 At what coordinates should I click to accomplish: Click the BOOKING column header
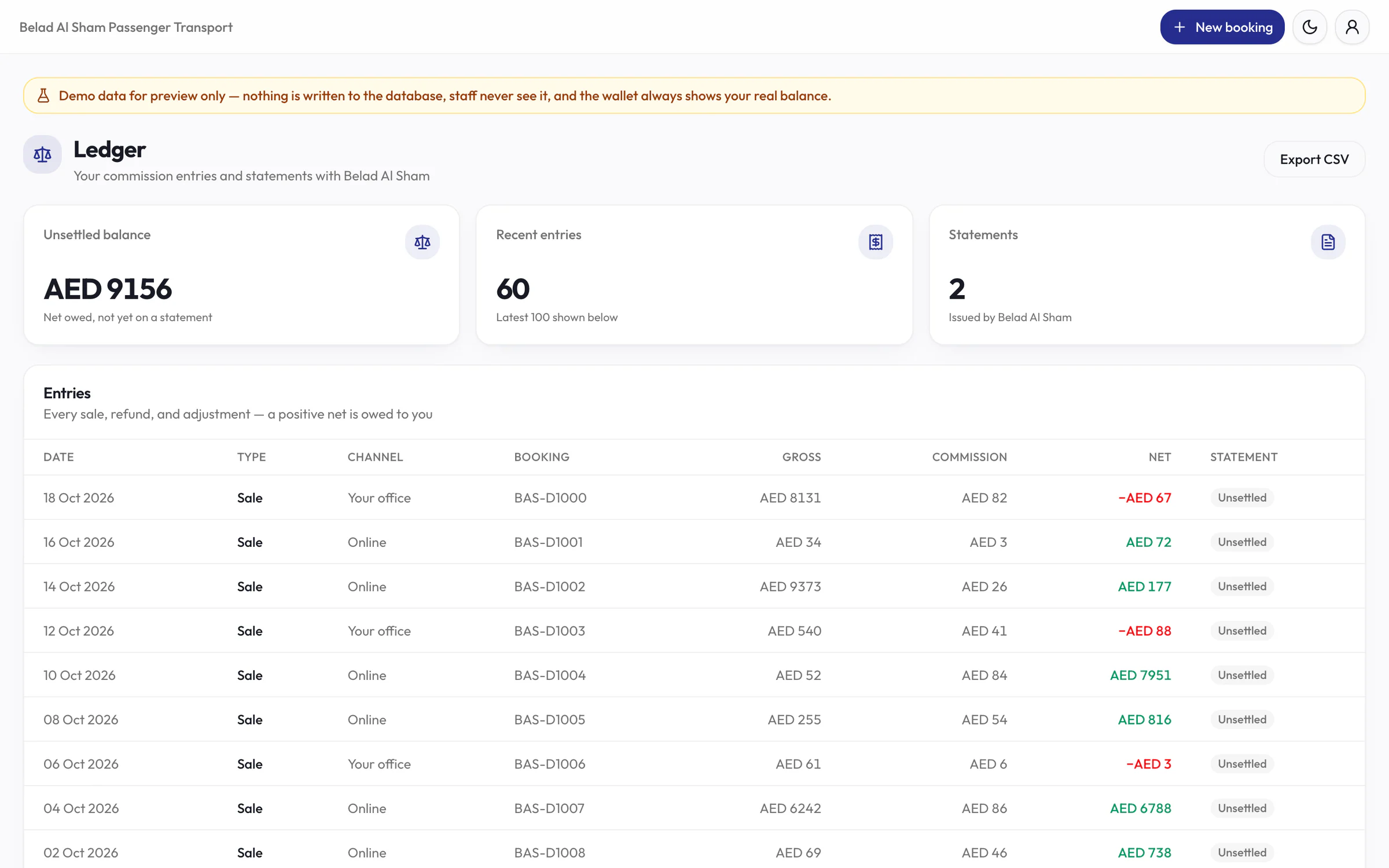542,457
